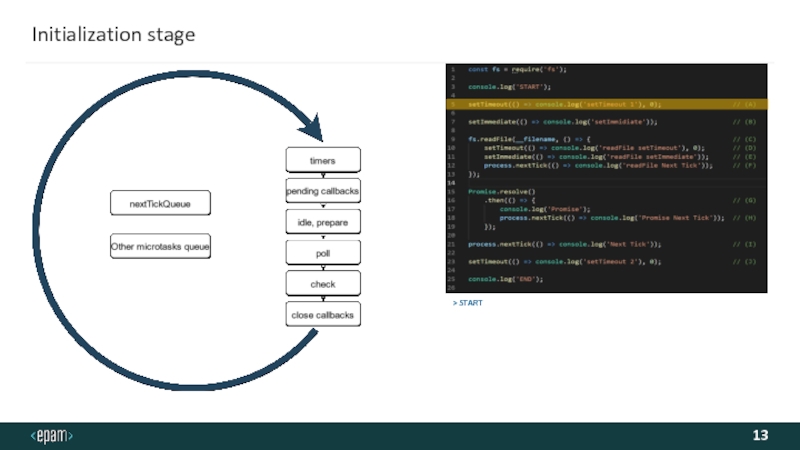Click the Initialization stage slide title
Viewport: 800px width, 450px height.
[x=113, y=36]
